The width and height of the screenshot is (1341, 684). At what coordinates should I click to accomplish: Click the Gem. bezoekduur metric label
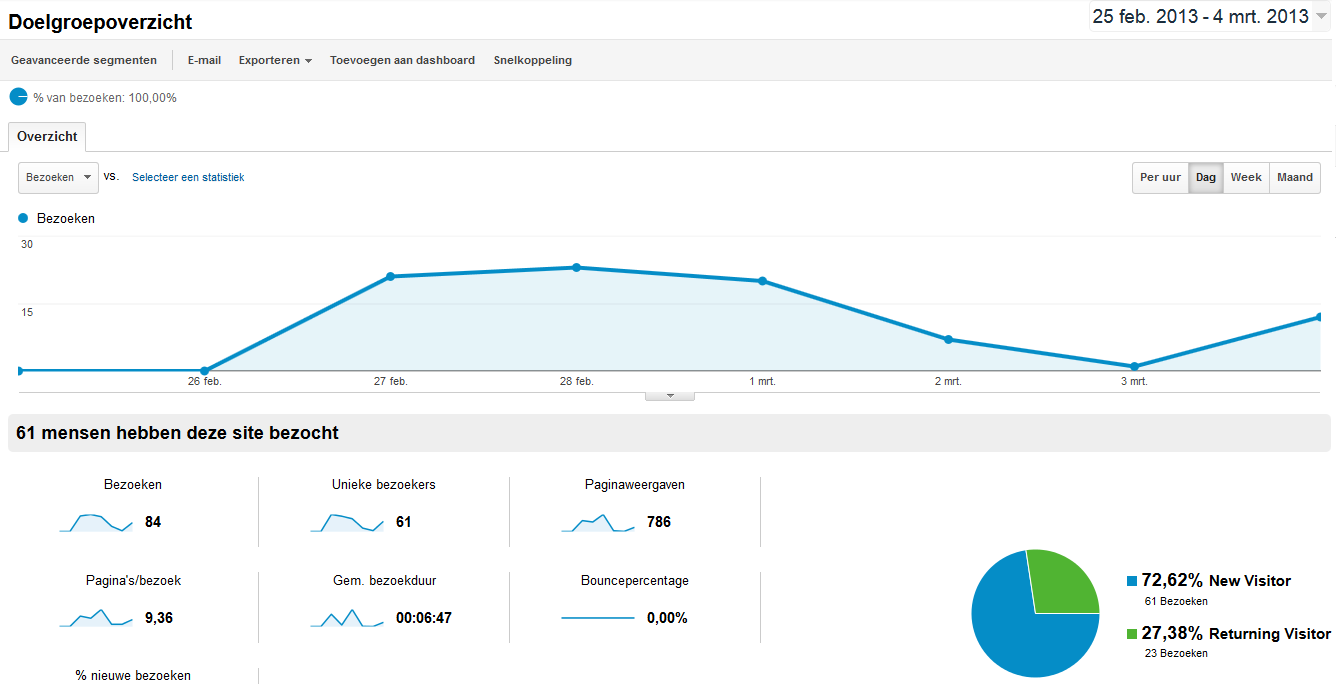[x=384, y=581]
